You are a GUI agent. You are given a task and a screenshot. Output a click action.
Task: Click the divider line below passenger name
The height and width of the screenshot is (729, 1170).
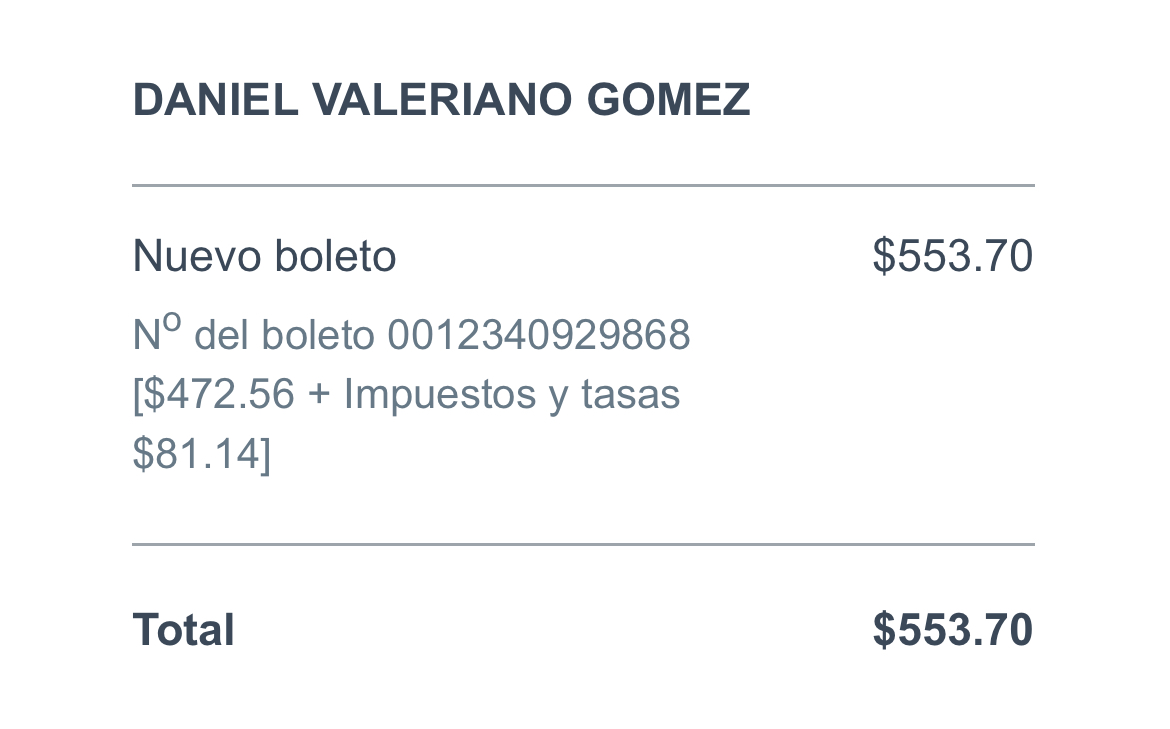(584, 185)
